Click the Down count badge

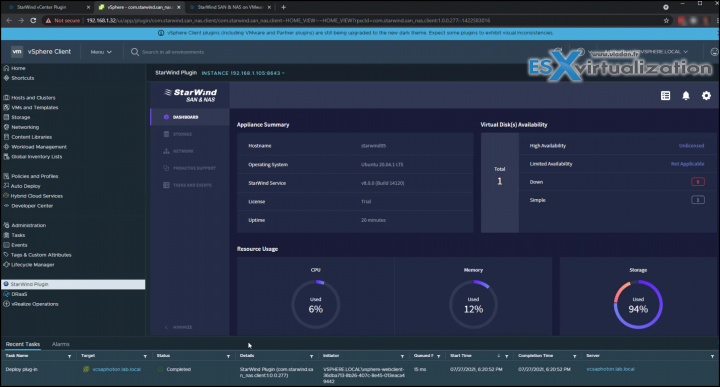tap(698, 182)
